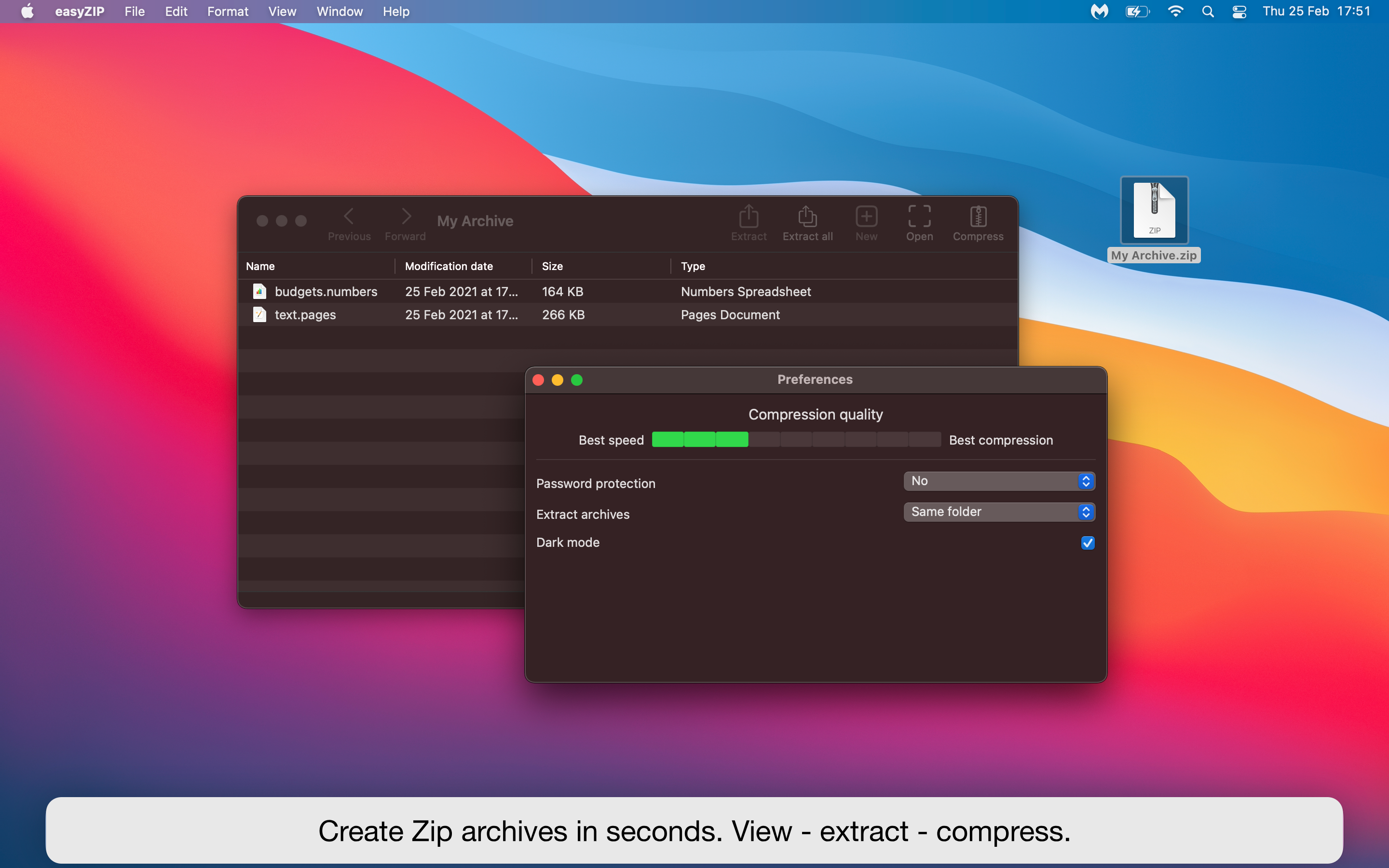Screen dimensions: 1389x868
Task: Set compression quality to best compression end
Action: pos(925,440)
